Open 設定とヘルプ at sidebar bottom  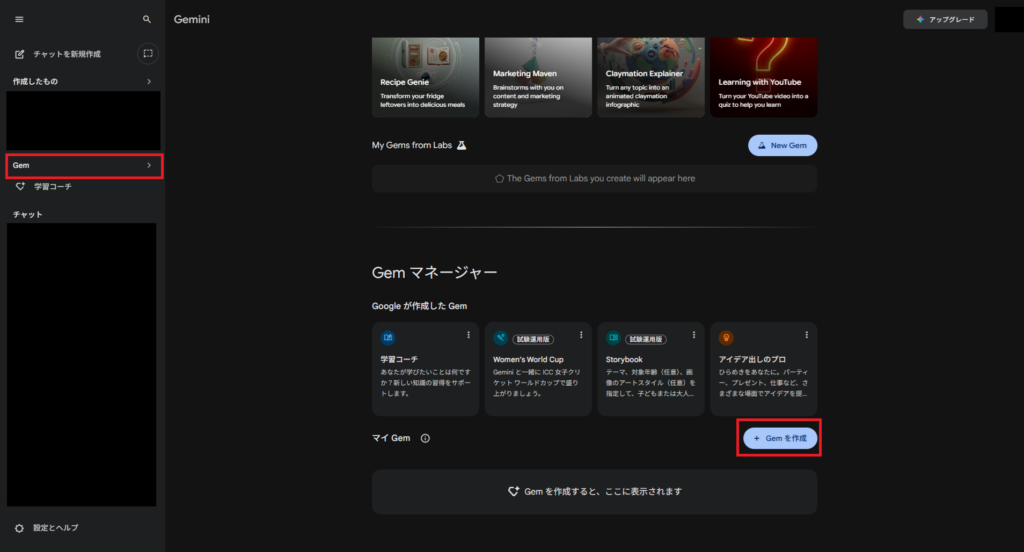(x=55, y=527)
